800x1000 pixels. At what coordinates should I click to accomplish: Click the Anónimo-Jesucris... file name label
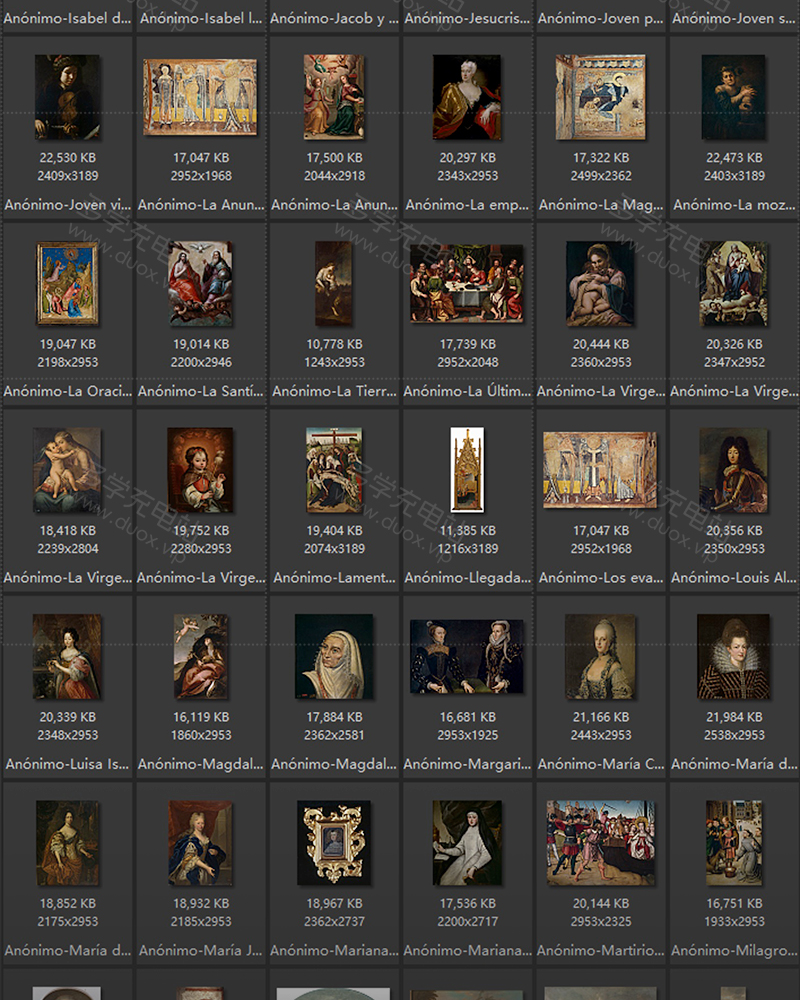click(x=467, y=18)
